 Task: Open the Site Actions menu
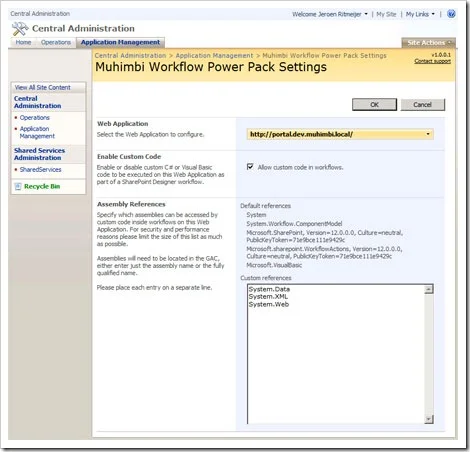point(428,43)
